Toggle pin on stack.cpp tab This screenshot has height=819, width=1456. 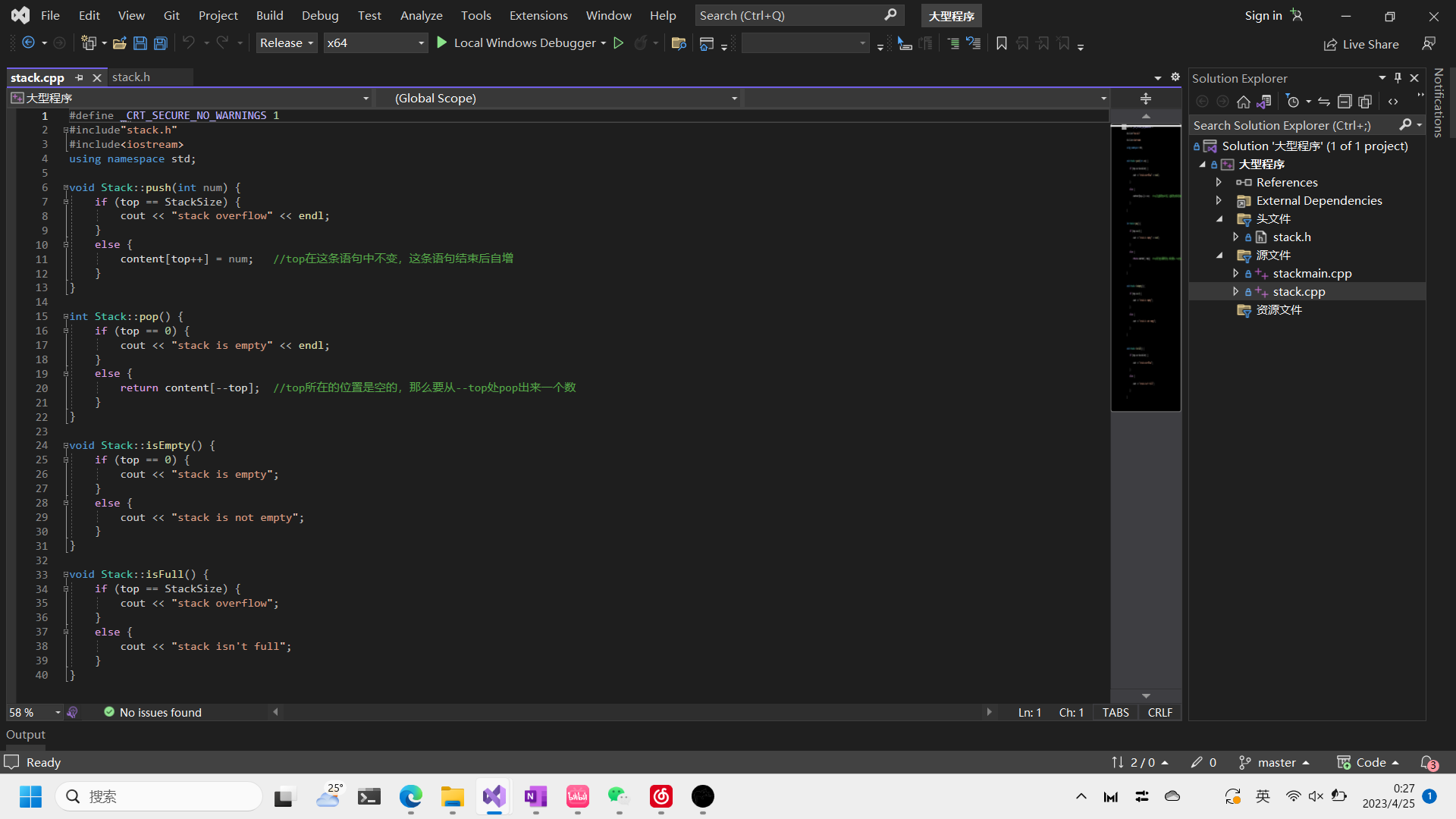click(80, 77)
